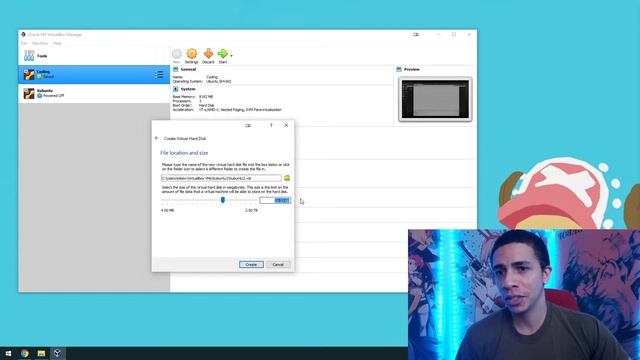640x360 pixels.
Task: Open File Explorer from the taskbar
Action: pyautogui.click(x=41, y=353)
